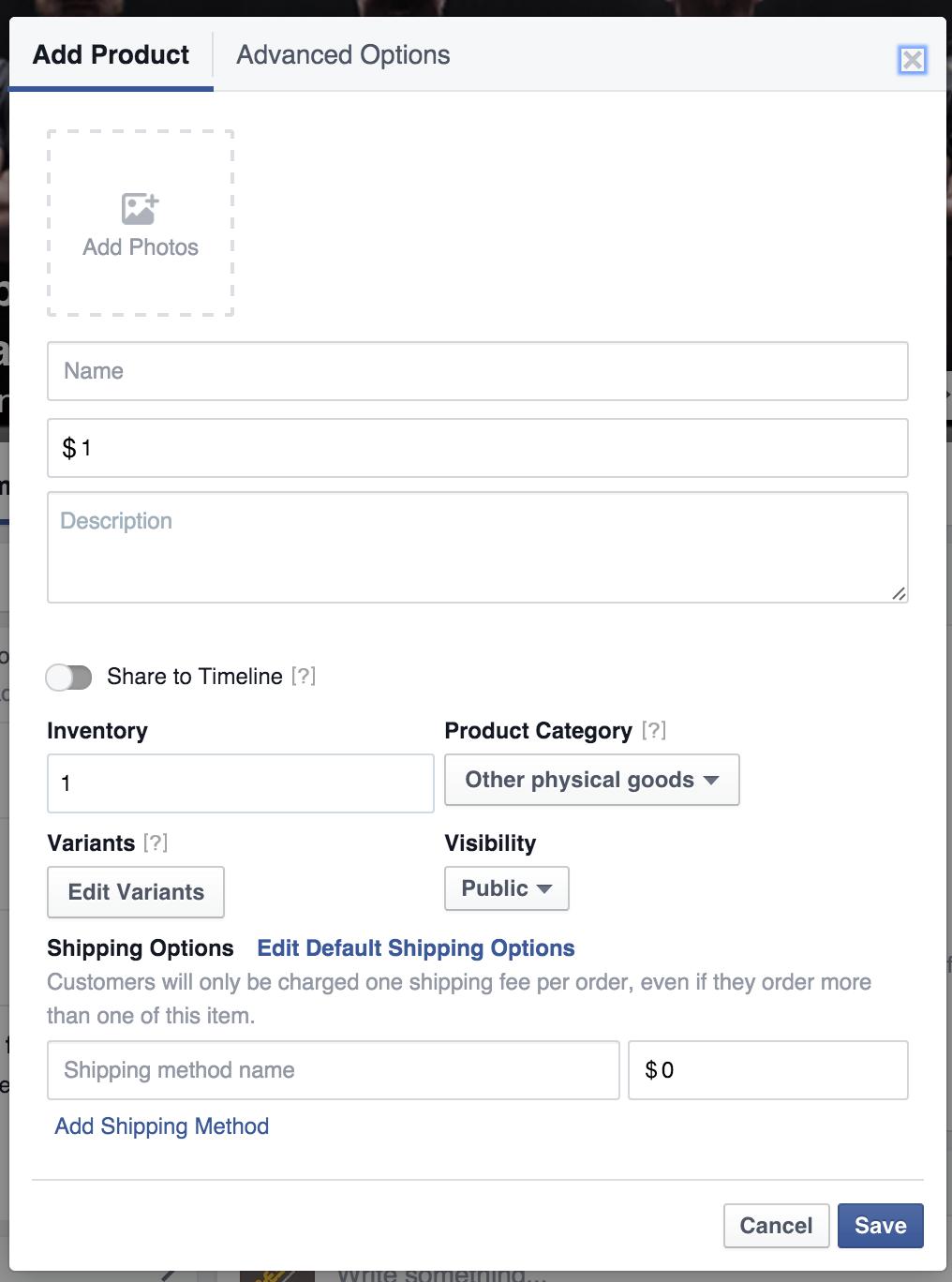Open the Product Category help tooltip

tap(654, 730)
